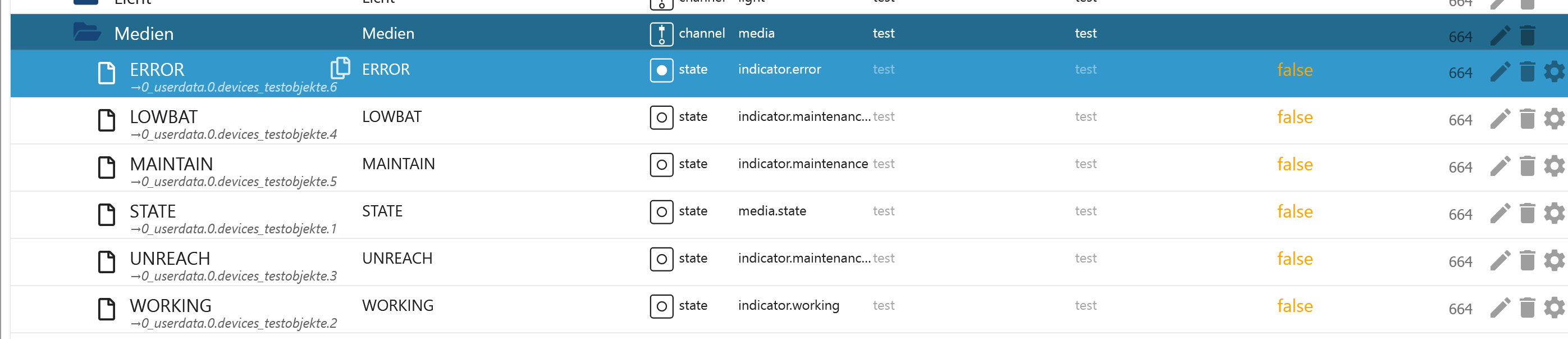
Task: Click the Medien channel type icon
Action: coord(661,34)
